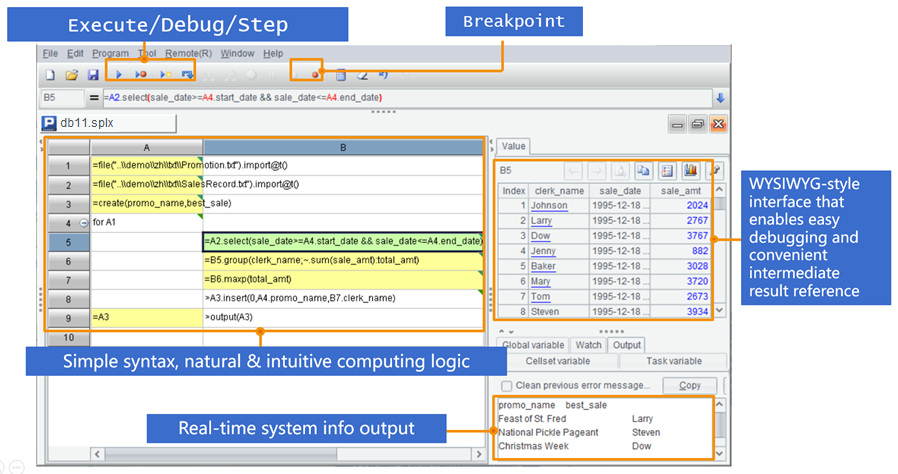Open the Program menu
The image size is (898, 474).
(110, 53)
